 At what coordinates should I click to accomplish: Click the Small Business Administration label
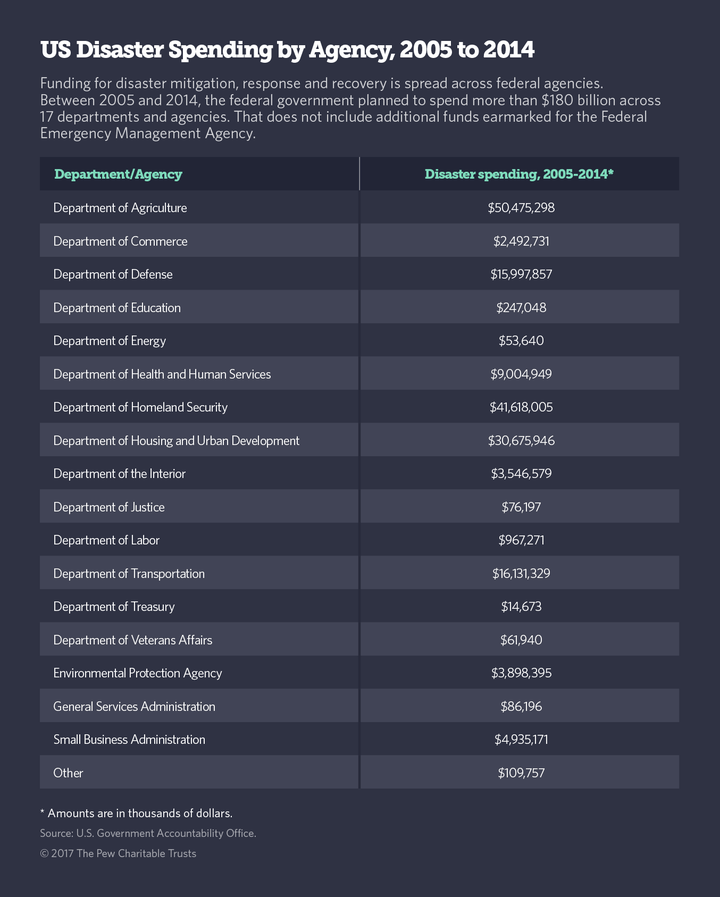[x=129, y=739]
